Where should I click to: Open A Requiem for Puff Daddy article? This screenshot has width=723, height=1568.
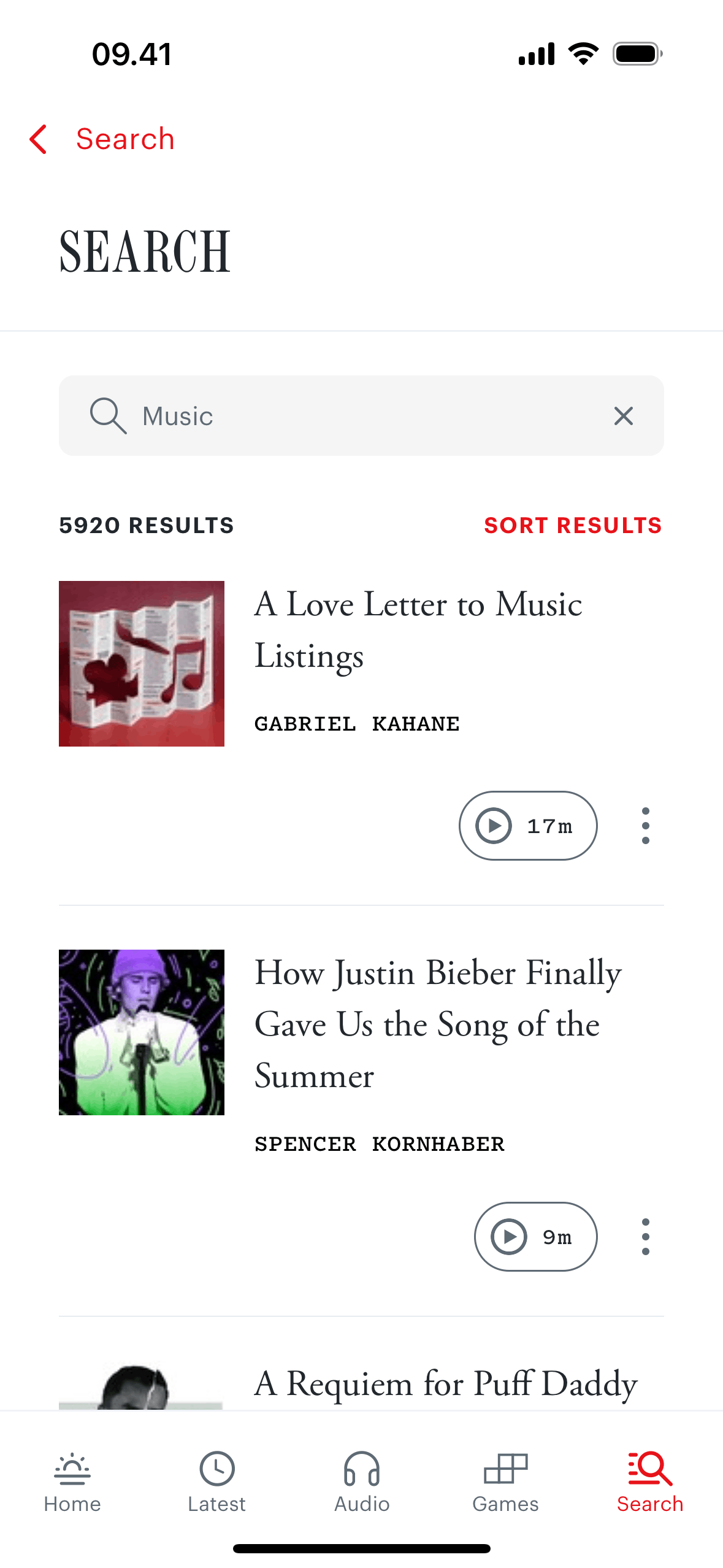(x=446, y=1384)
